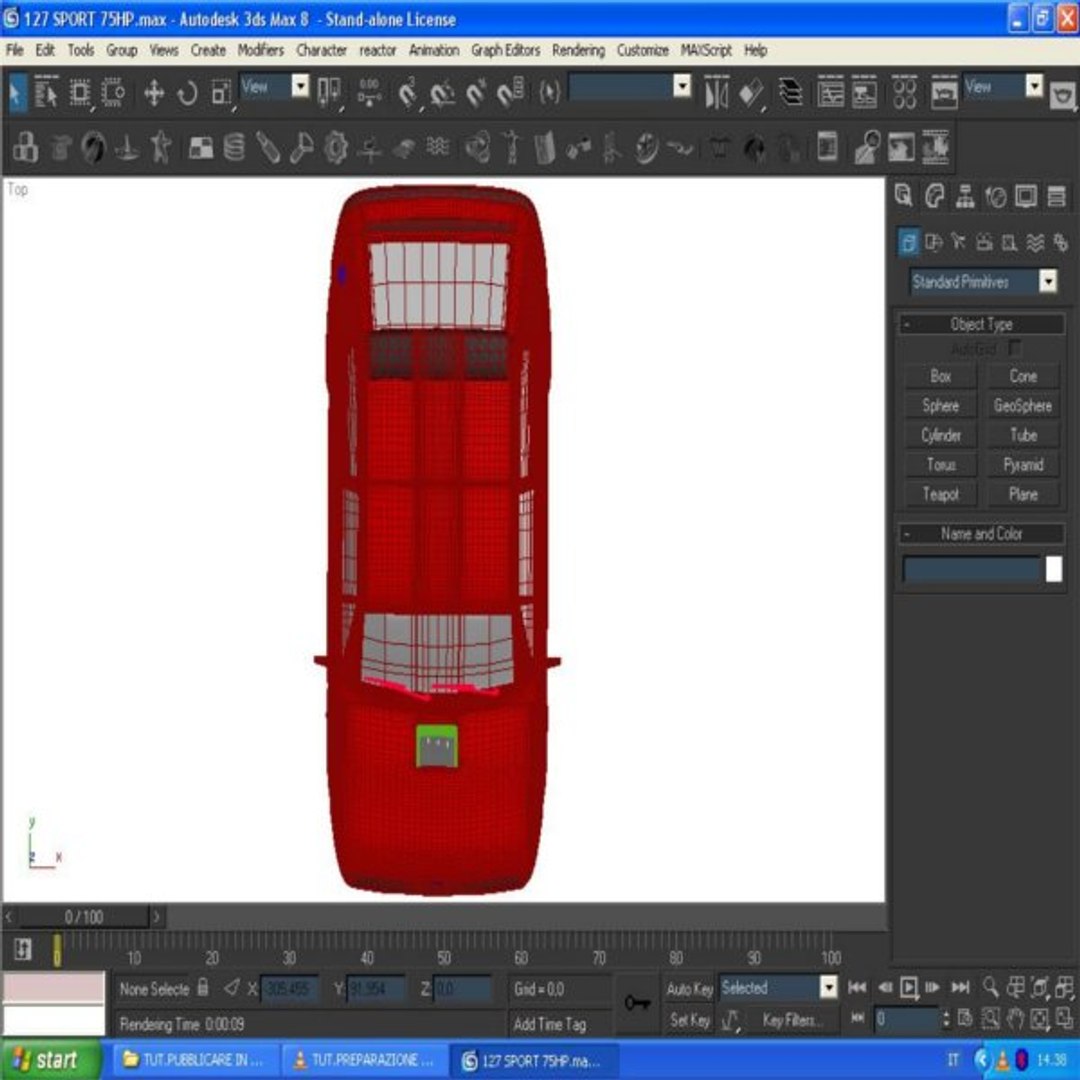Toggle the 3D Snaps button
Viewport: 1080px width, 1080px height.
(409, 93)
